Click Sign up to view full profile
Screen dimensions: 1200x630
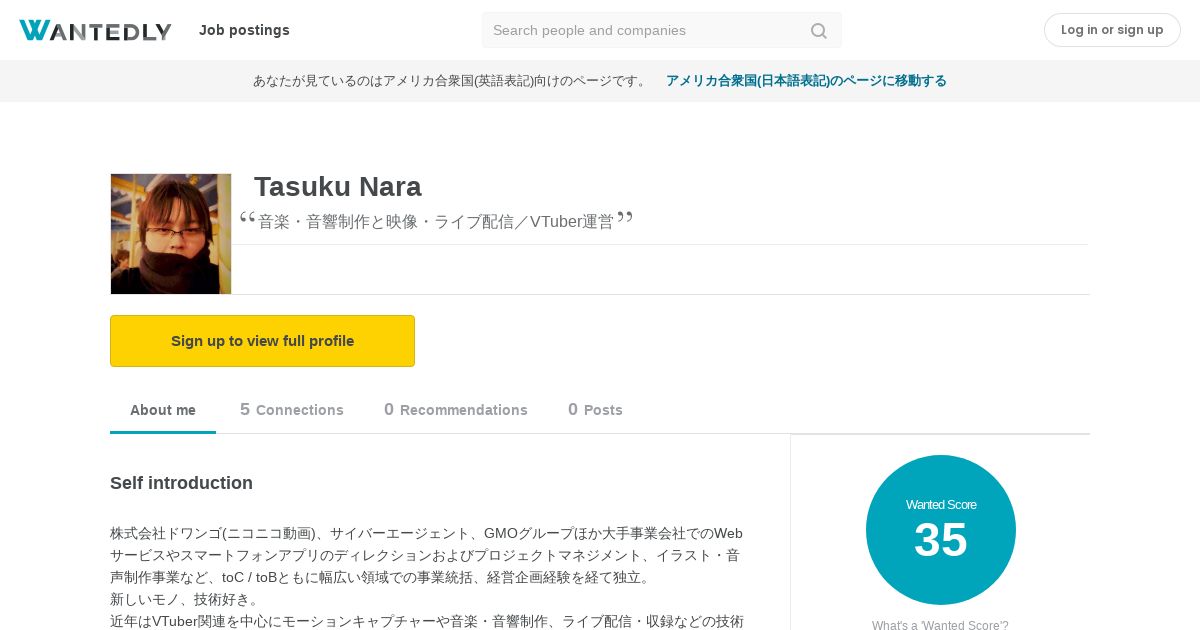(x=262, y=341)
